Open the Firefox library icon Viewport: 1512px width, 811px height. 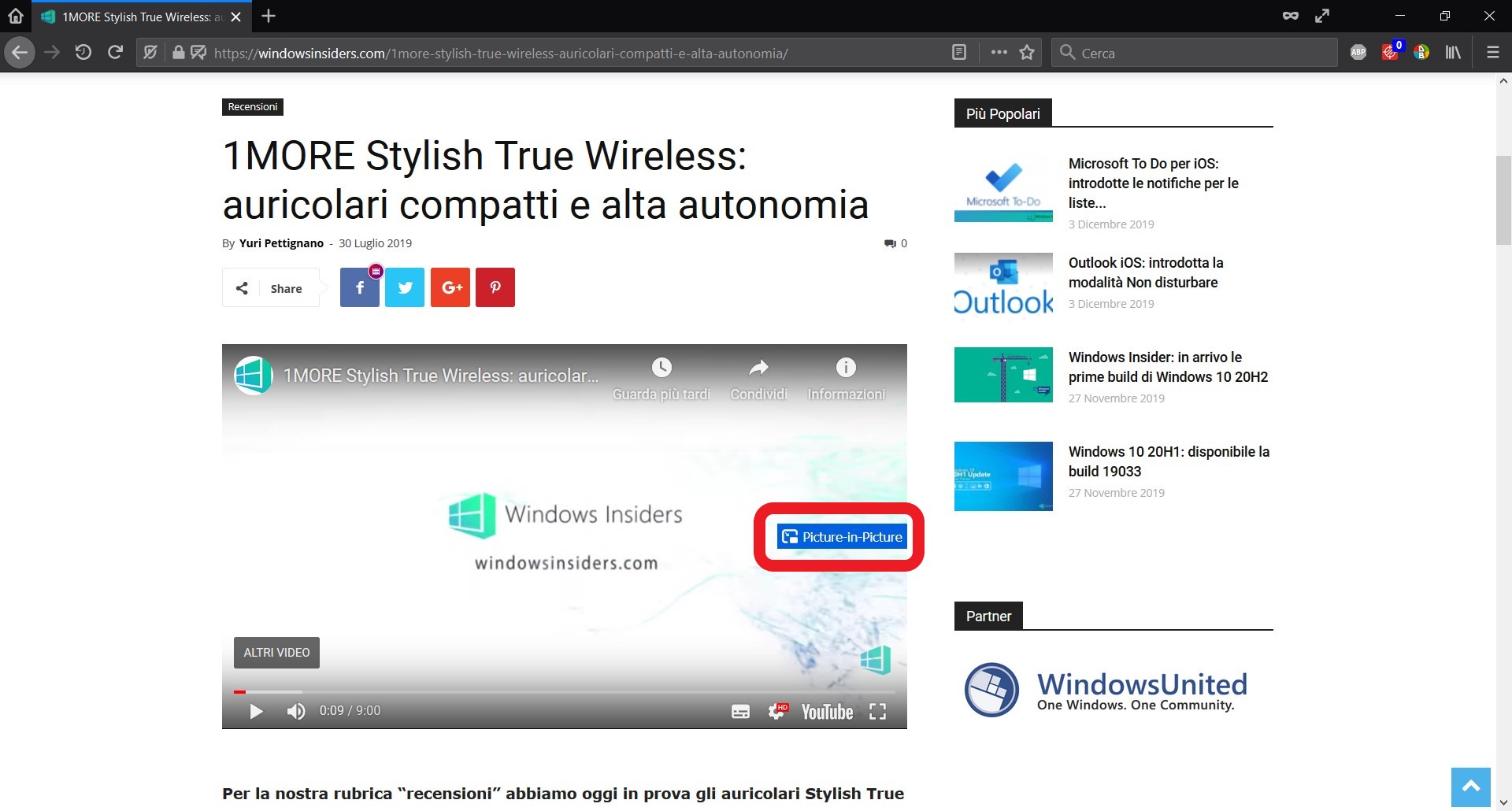click(x=1453, y=53)
